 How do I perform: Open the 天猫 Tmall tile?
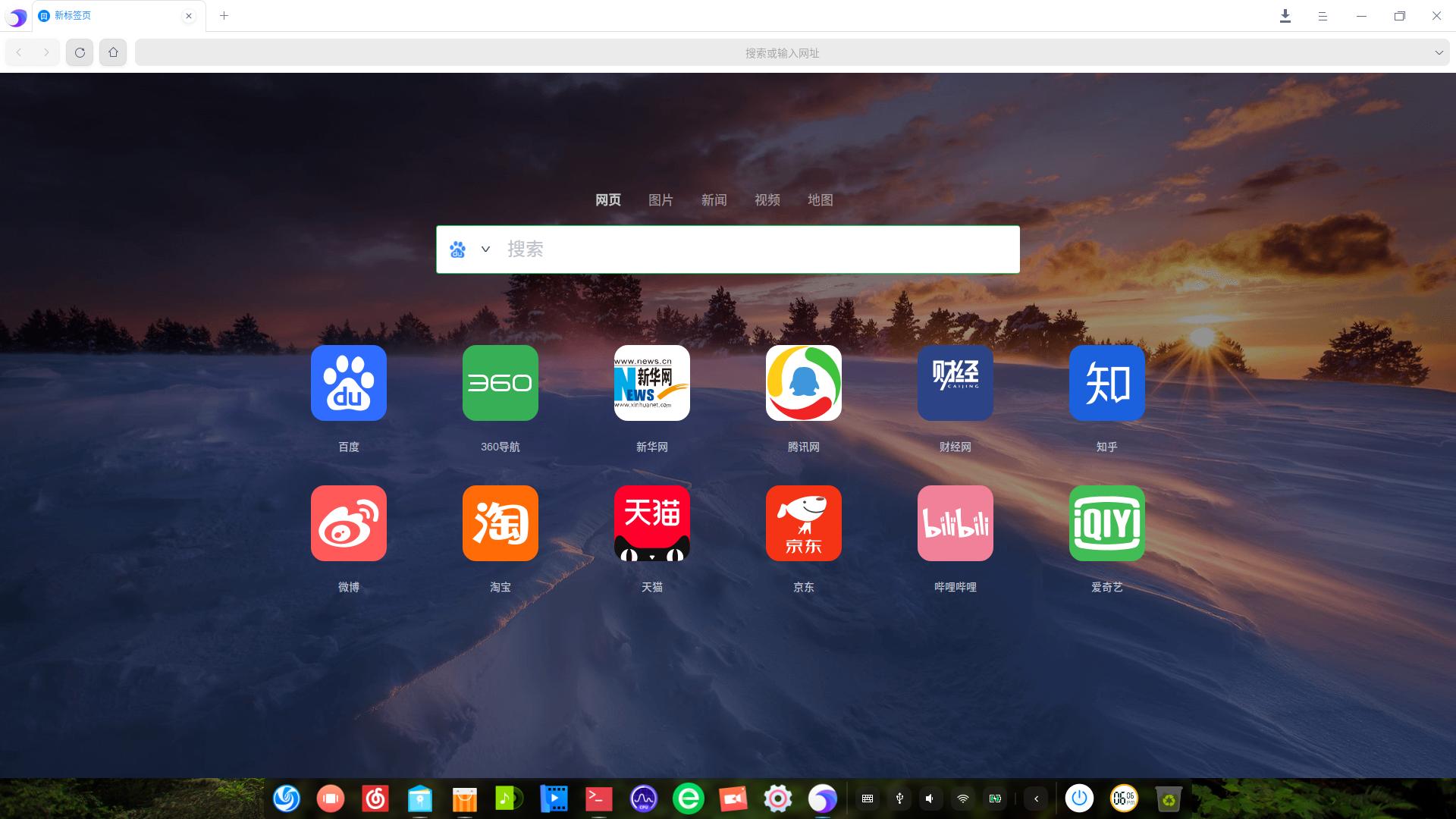pos(652,523)
